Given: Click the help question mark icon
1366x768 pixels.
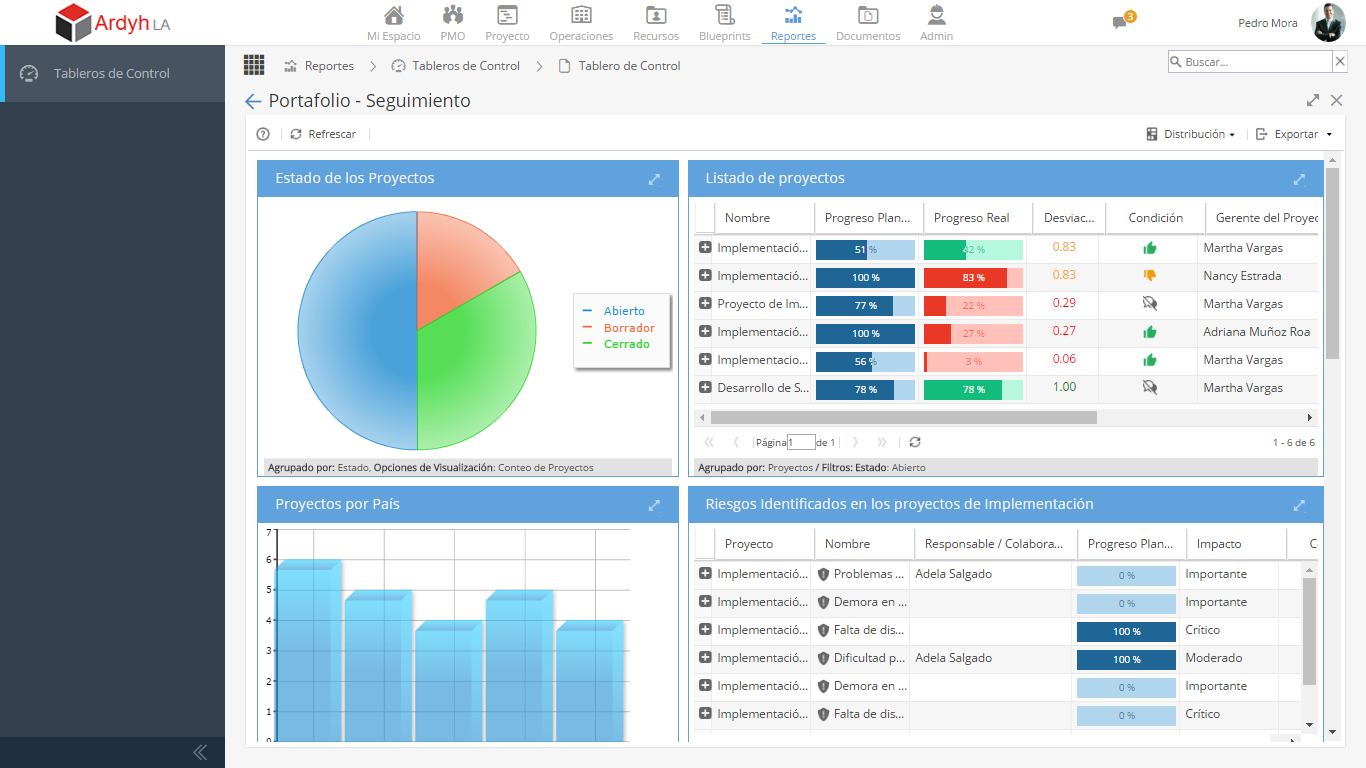Looking at the screenshot, I should (x=263, y=134).
